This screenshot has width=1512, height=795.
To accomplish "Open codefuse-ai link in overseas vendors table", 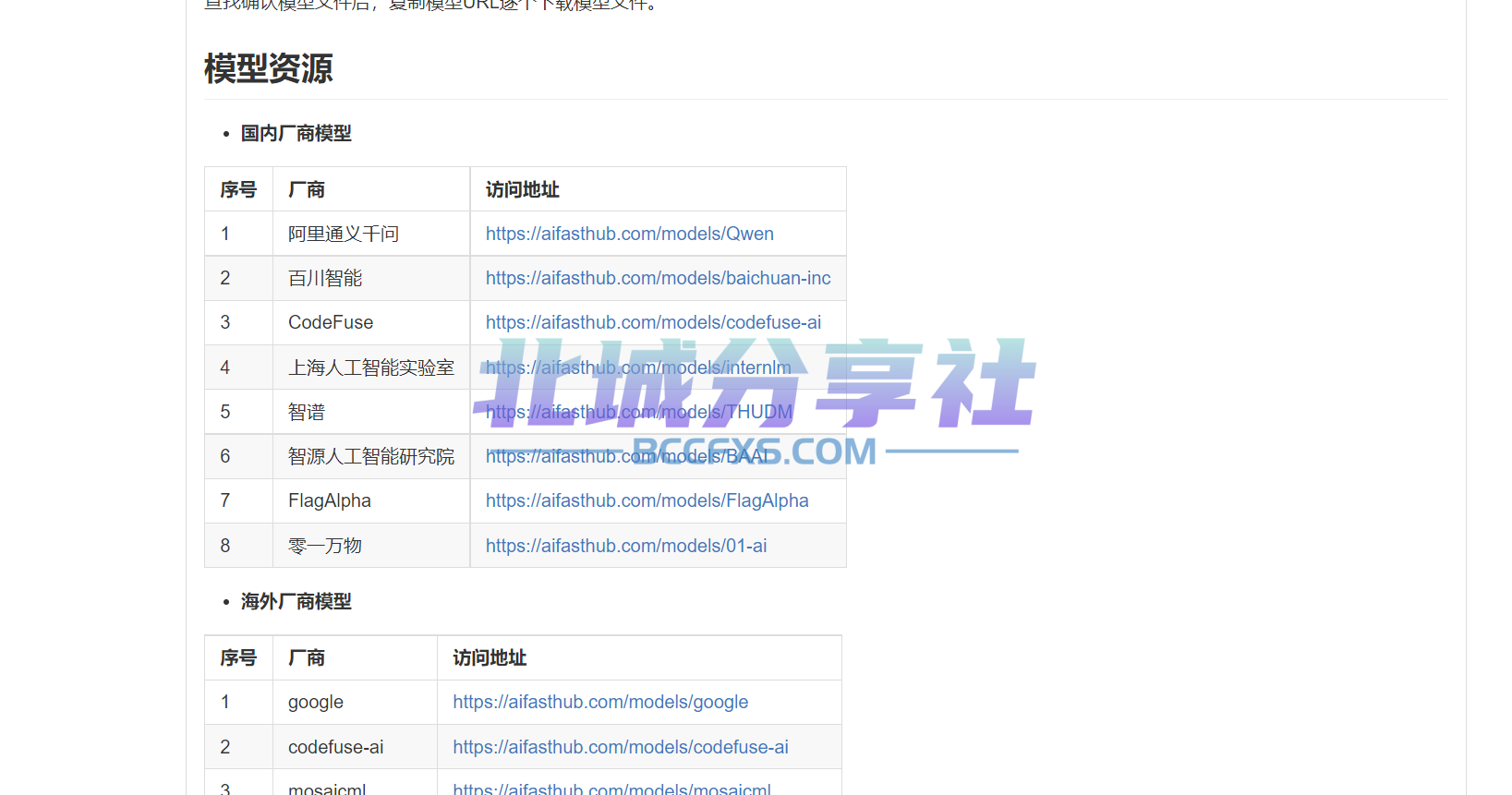I will 621,747.
